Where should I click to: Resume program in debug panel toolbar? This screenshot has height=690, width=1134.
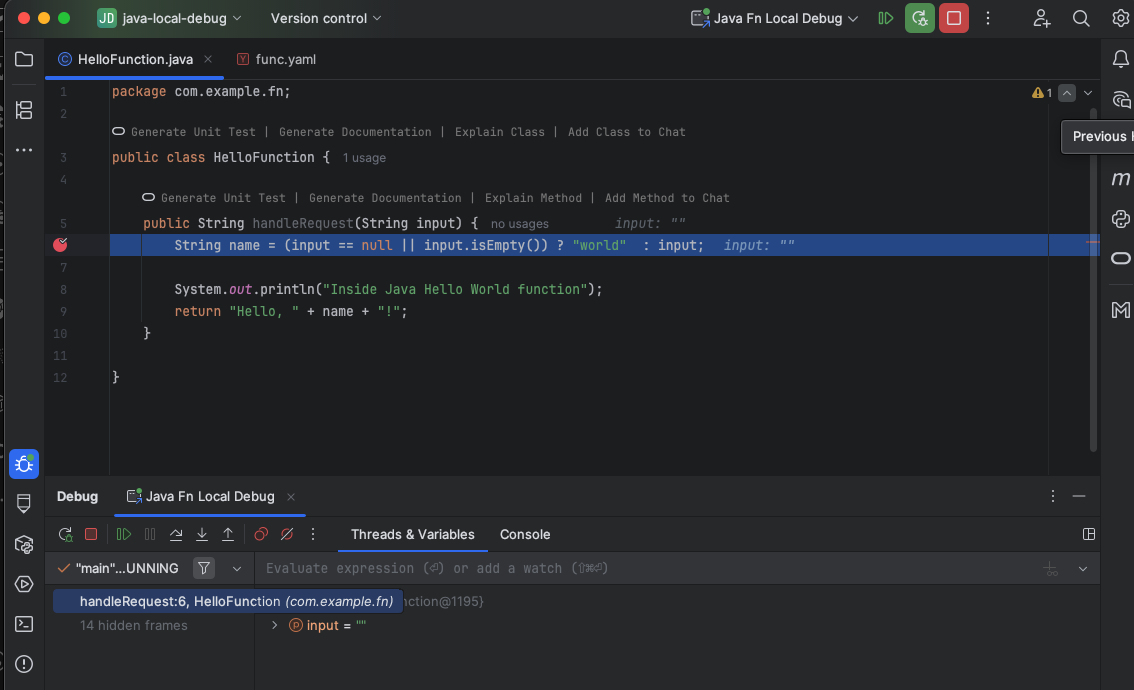(x=124, y=534)
